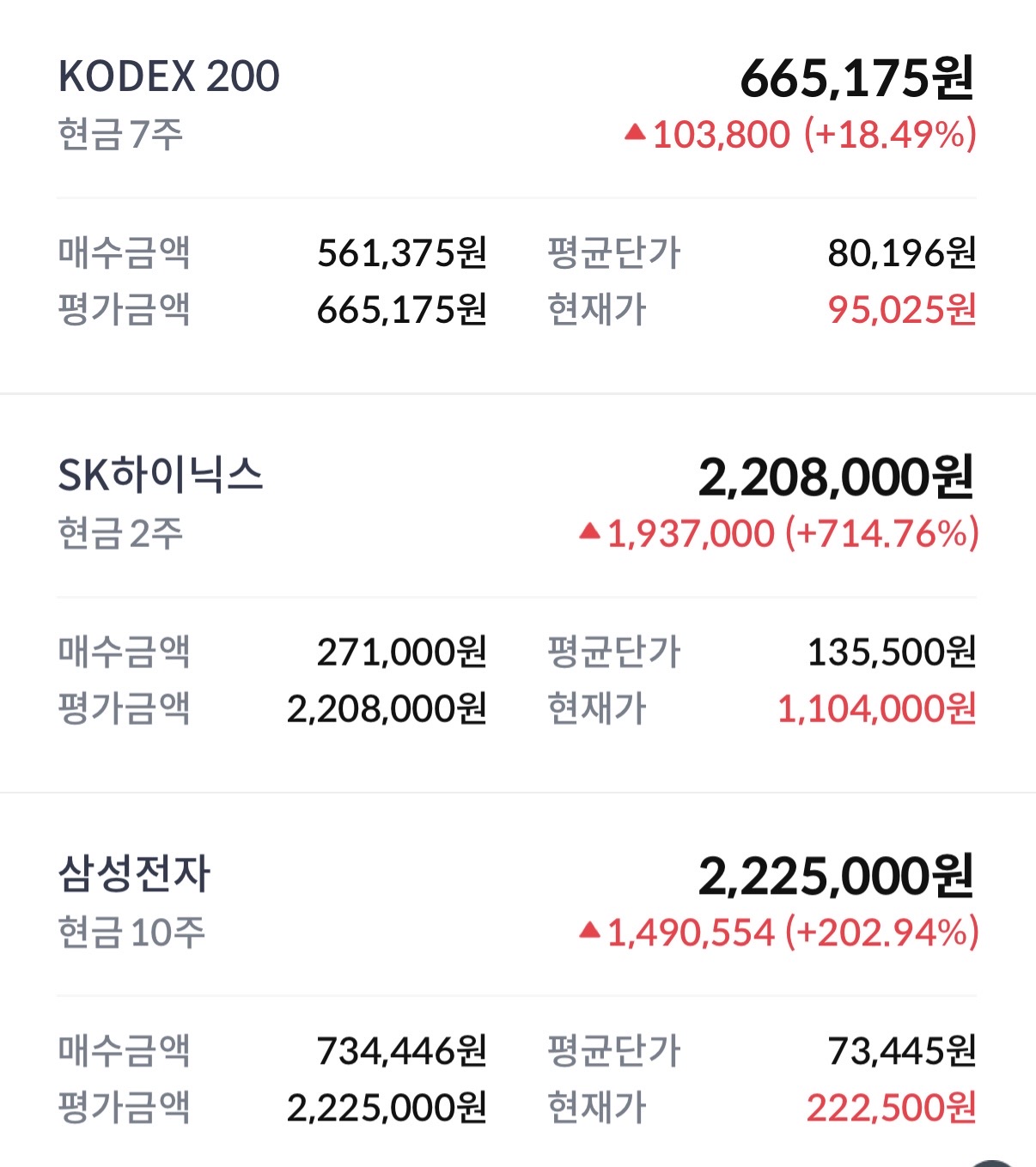The image size is (1036, 1167).
Task: Click 삼성전자 gain percentage +202.94%
Action: click(x=881, y=933)
